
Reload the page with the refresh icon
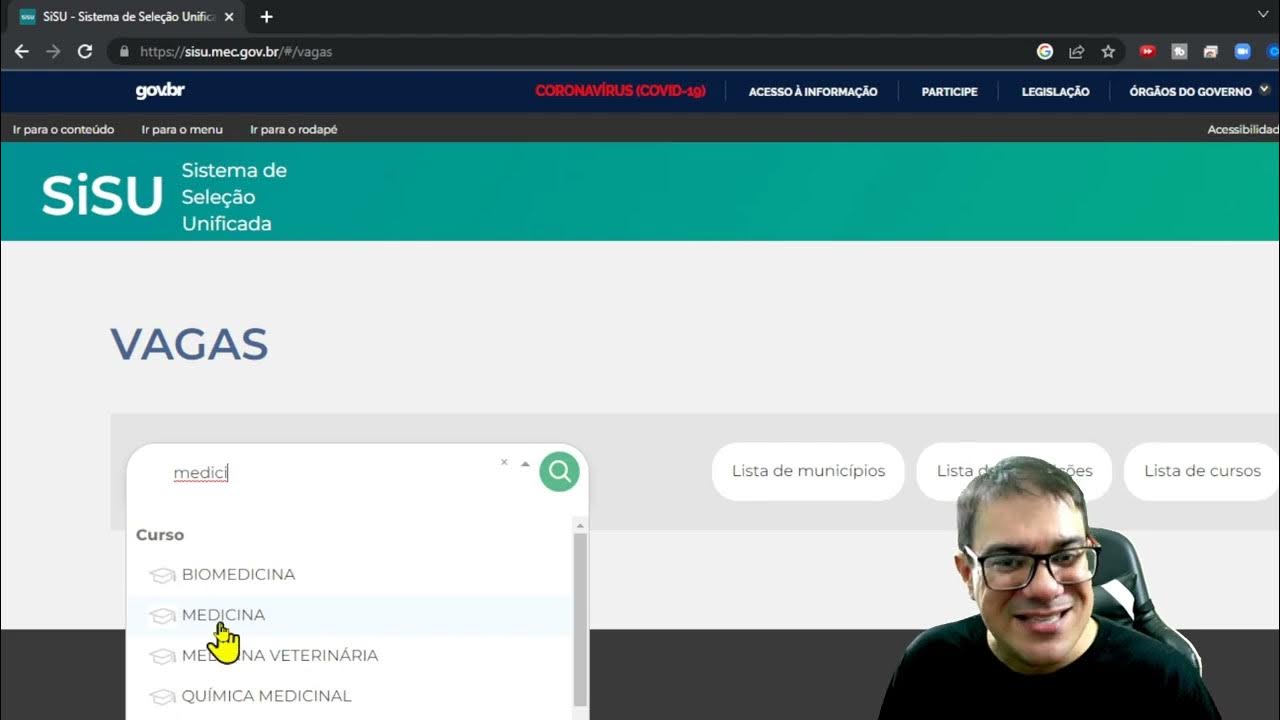tap(85, 51)
